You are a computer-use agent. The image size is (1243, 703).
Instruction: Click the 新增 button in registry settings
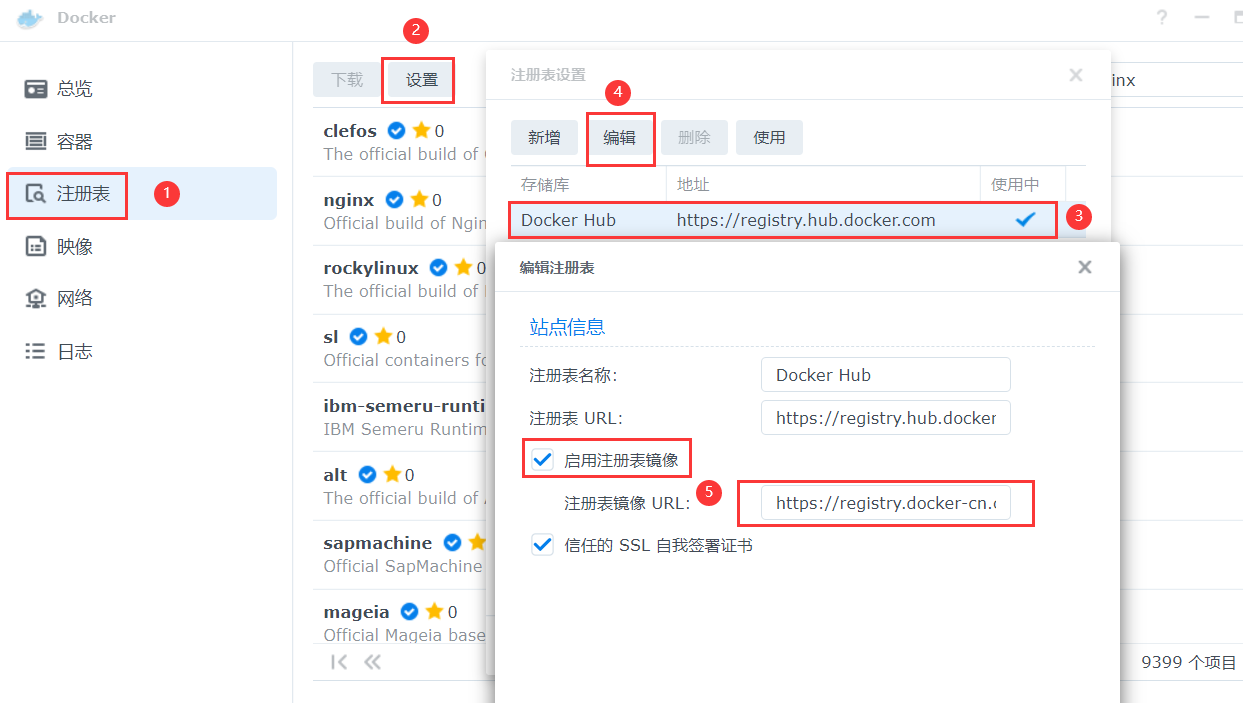coord(544,138)
